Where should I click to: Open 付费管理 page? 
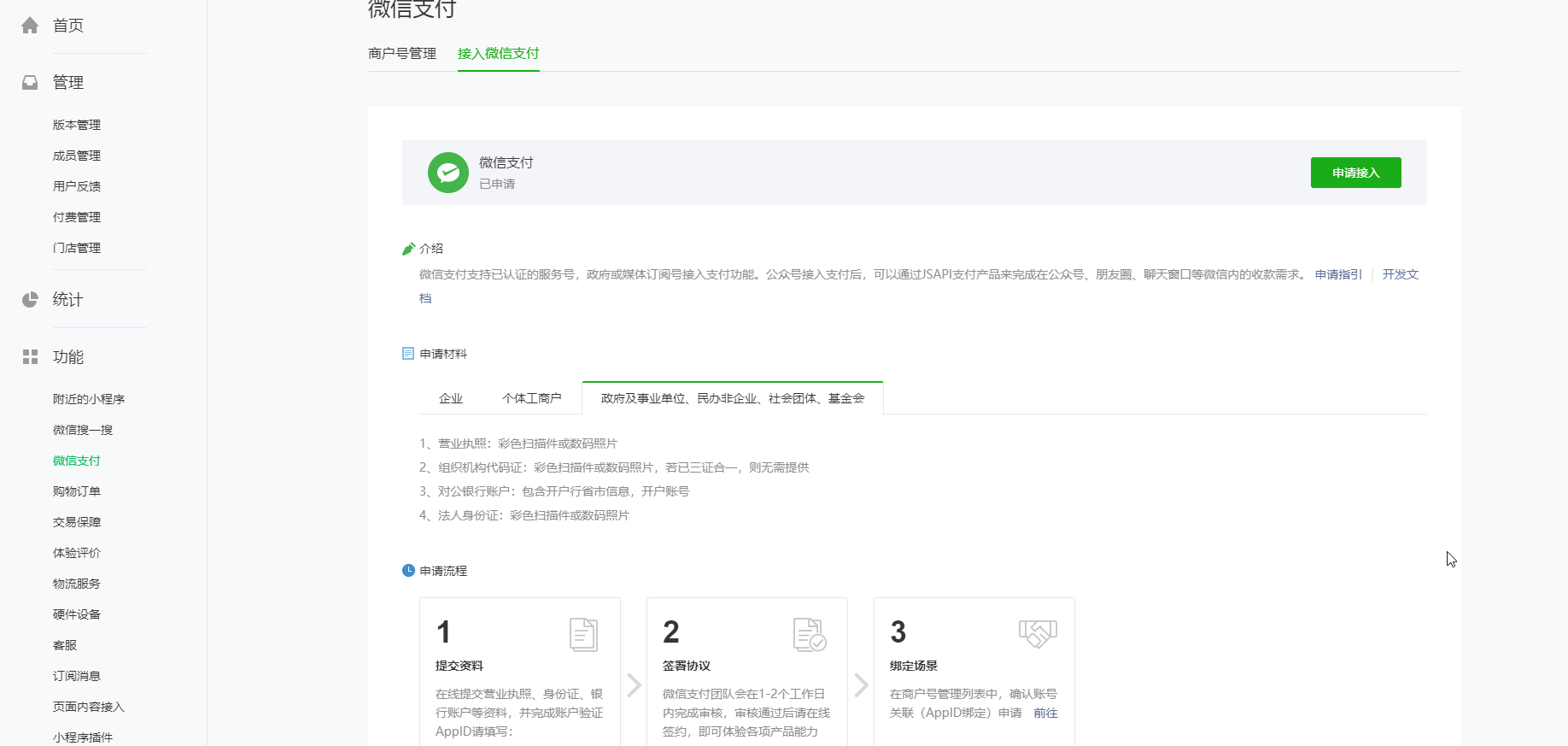pyautogui.click(x=77, y=217)
